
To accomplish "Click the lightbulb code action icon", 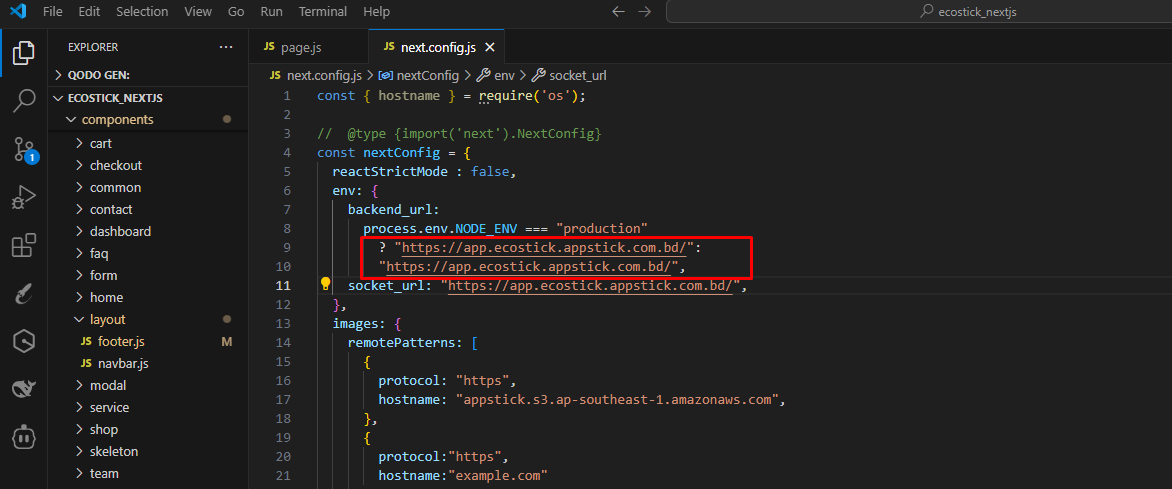I will (325, 284).
